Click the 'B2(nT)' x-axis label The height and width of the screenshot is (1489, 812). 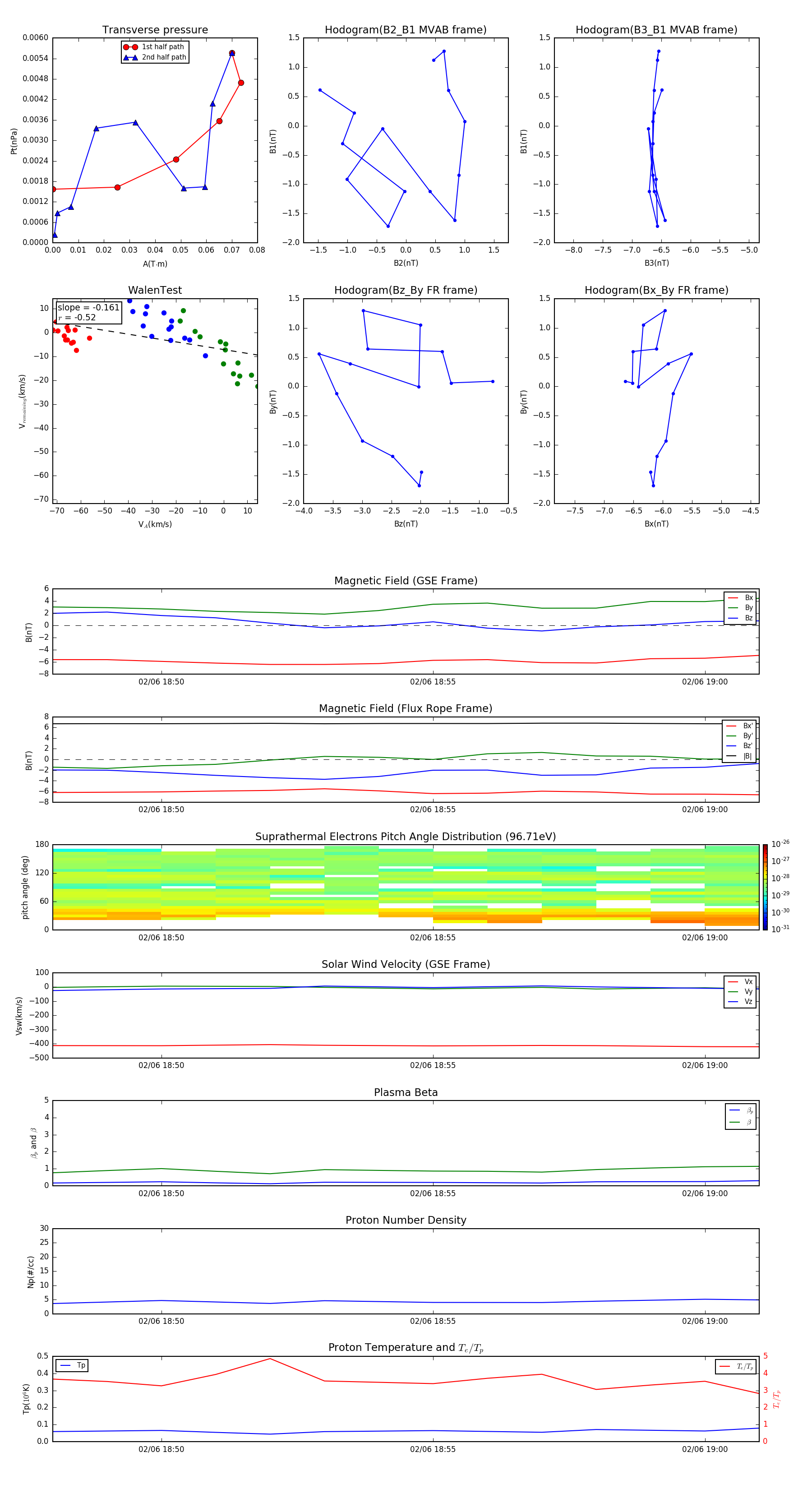[406, 263]
